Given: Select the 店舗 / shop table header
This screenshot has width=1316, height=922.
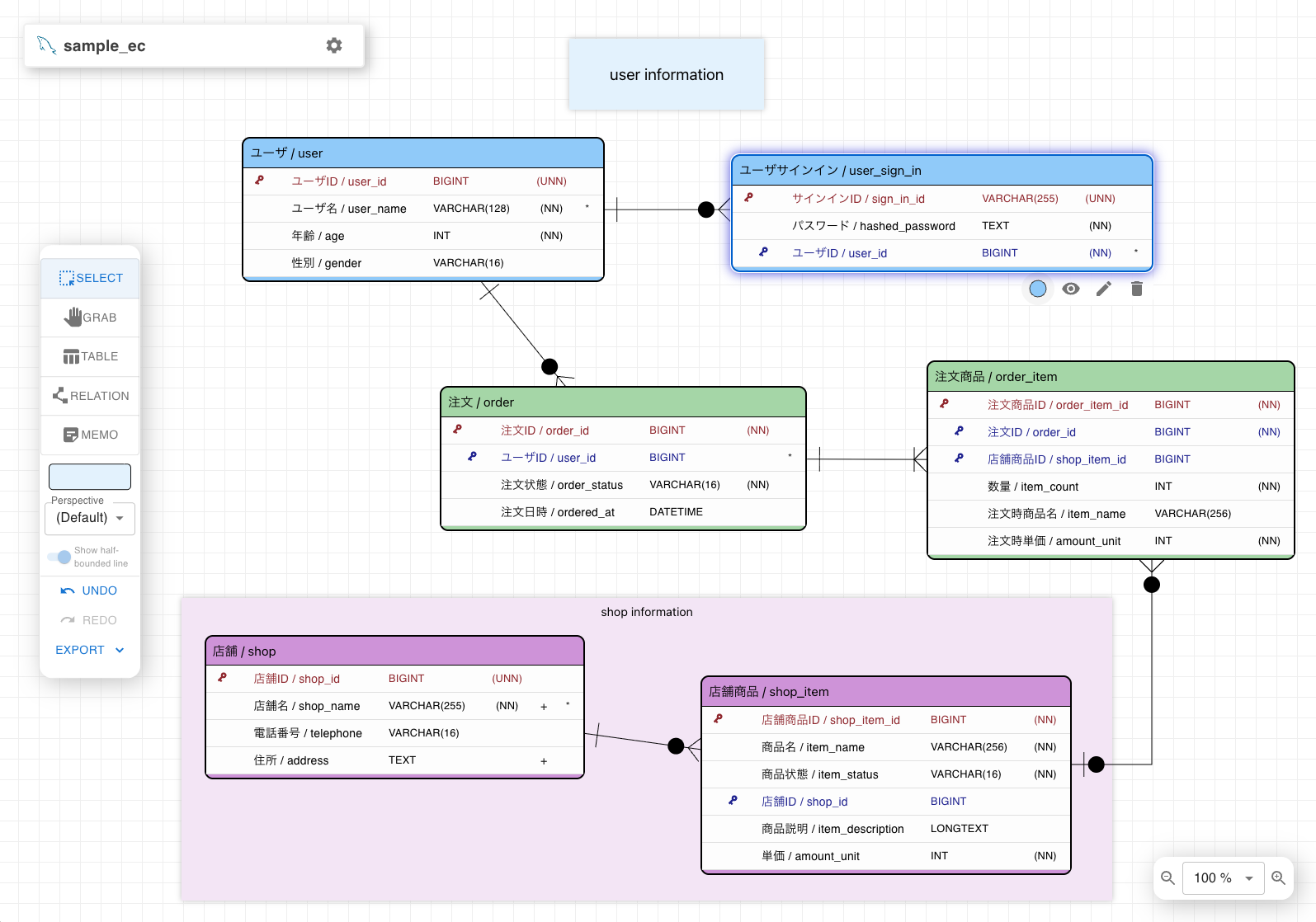Looking at the screenshot, I should [x=394, y=652].
